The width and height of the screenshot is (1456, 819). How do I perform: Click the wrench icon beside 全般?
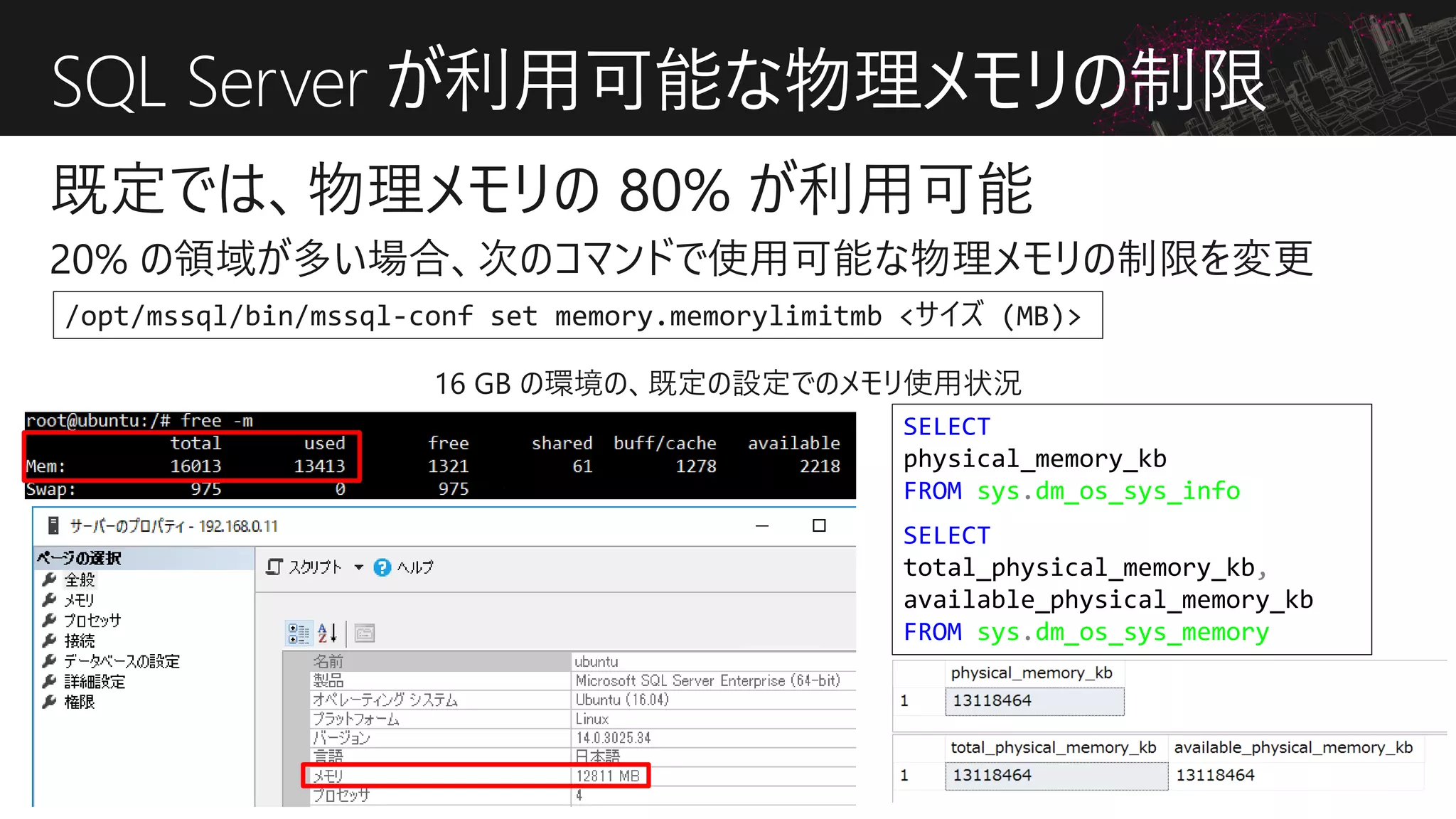[49, 579]
